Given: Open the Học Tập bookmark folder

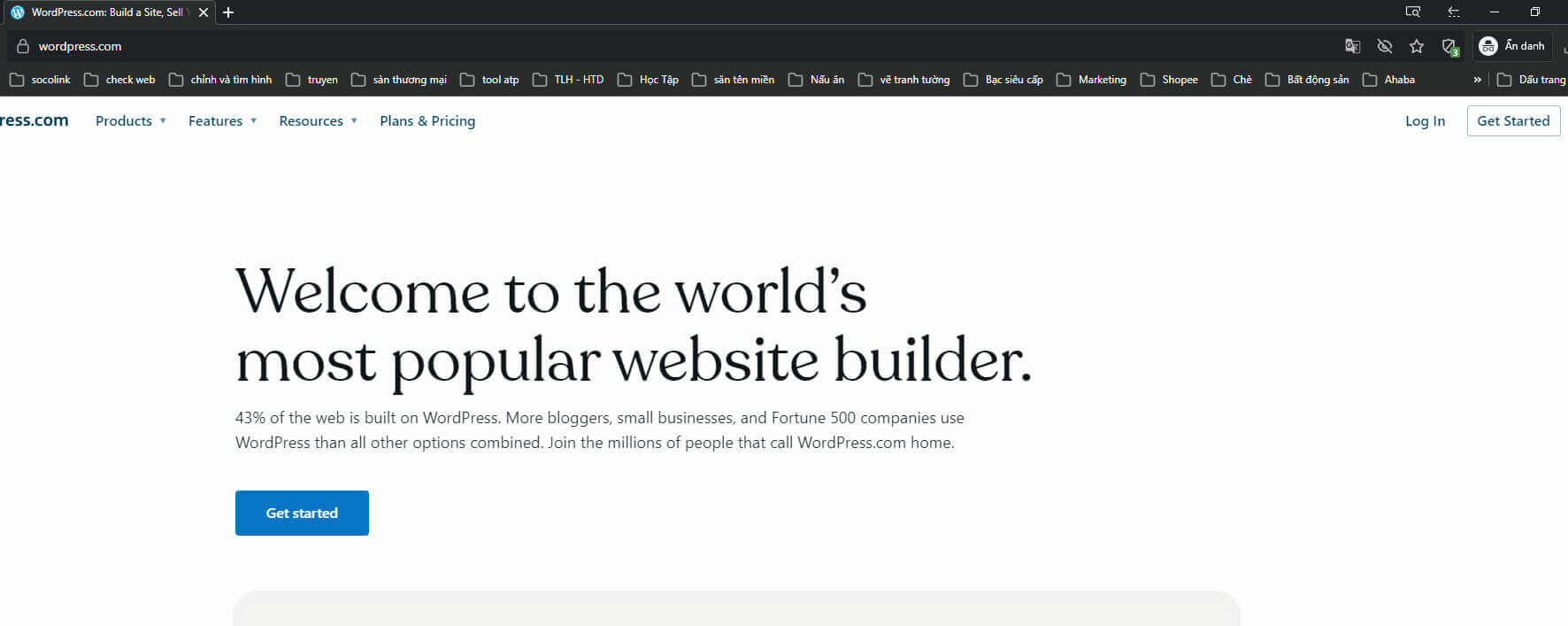Looking at the screenshot, I should click(x=649, y=80).
